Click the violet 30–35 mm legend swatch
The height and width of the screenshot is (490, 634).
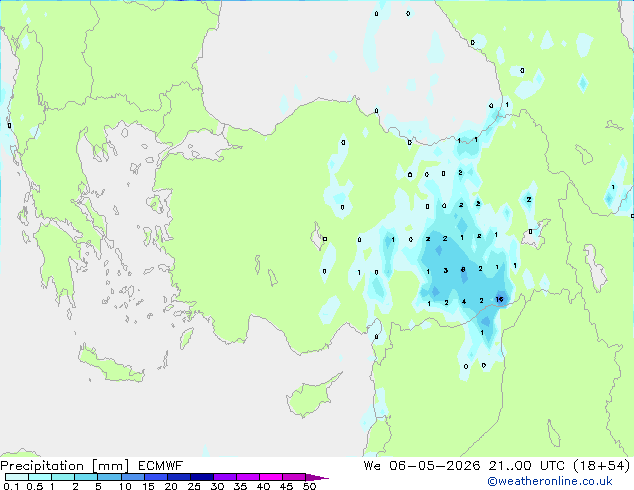pyautogui.click(x=224, y=477)
